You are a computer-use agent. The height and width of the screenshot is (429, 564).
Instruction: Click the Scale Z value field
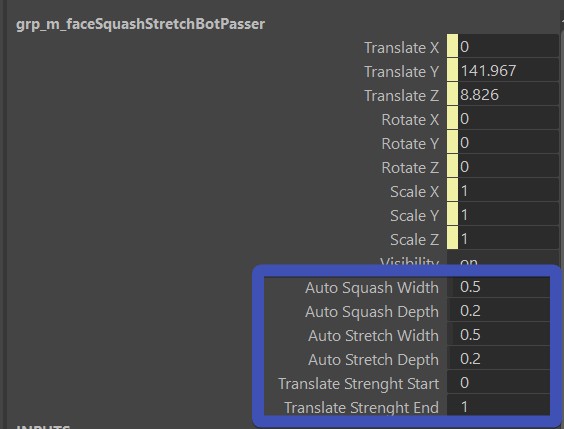pyautogui.click(x=508, y=239)
